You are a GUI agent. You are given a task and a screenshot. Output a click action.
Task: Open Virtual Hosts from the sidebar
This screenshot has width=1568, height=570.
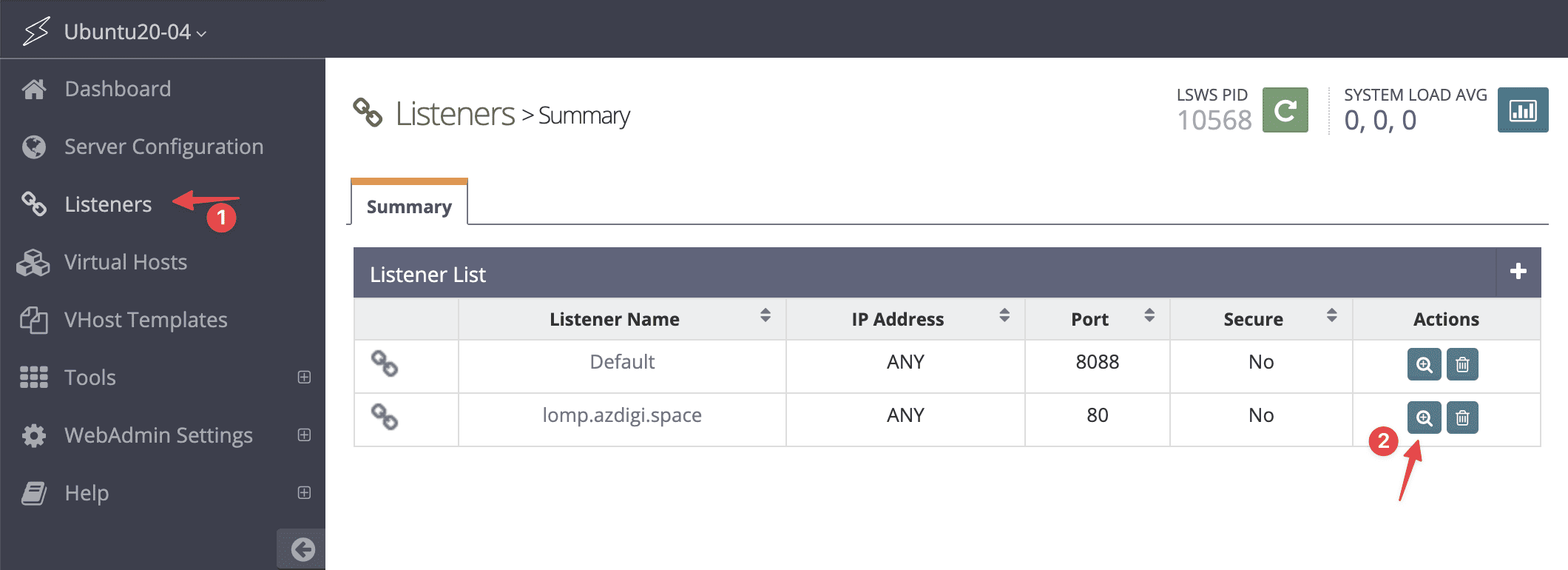pos(125,262)
